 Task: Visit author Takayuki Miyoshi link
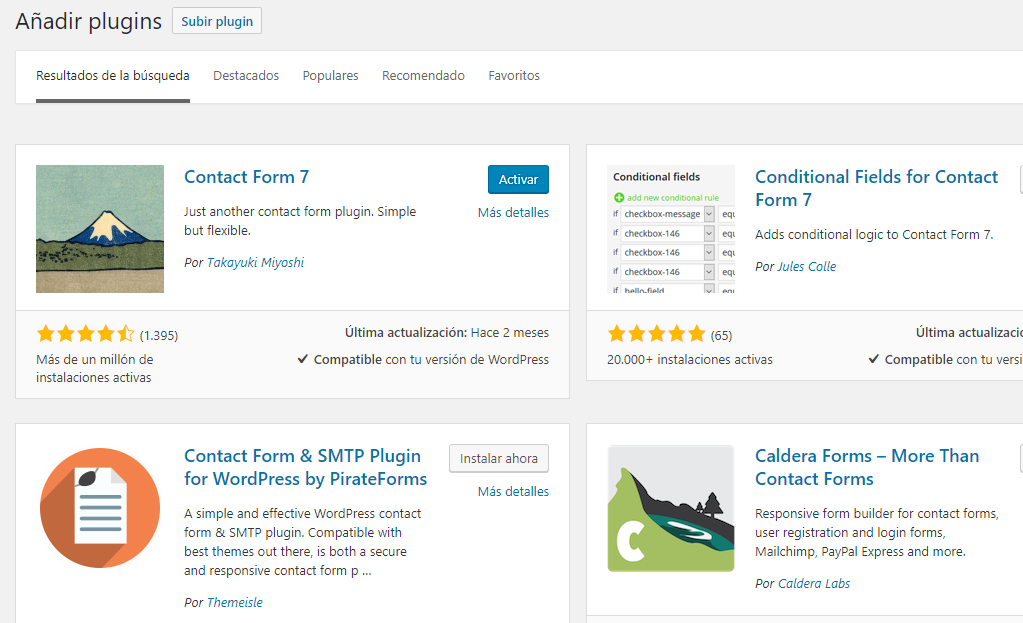[x=255, y=262]
